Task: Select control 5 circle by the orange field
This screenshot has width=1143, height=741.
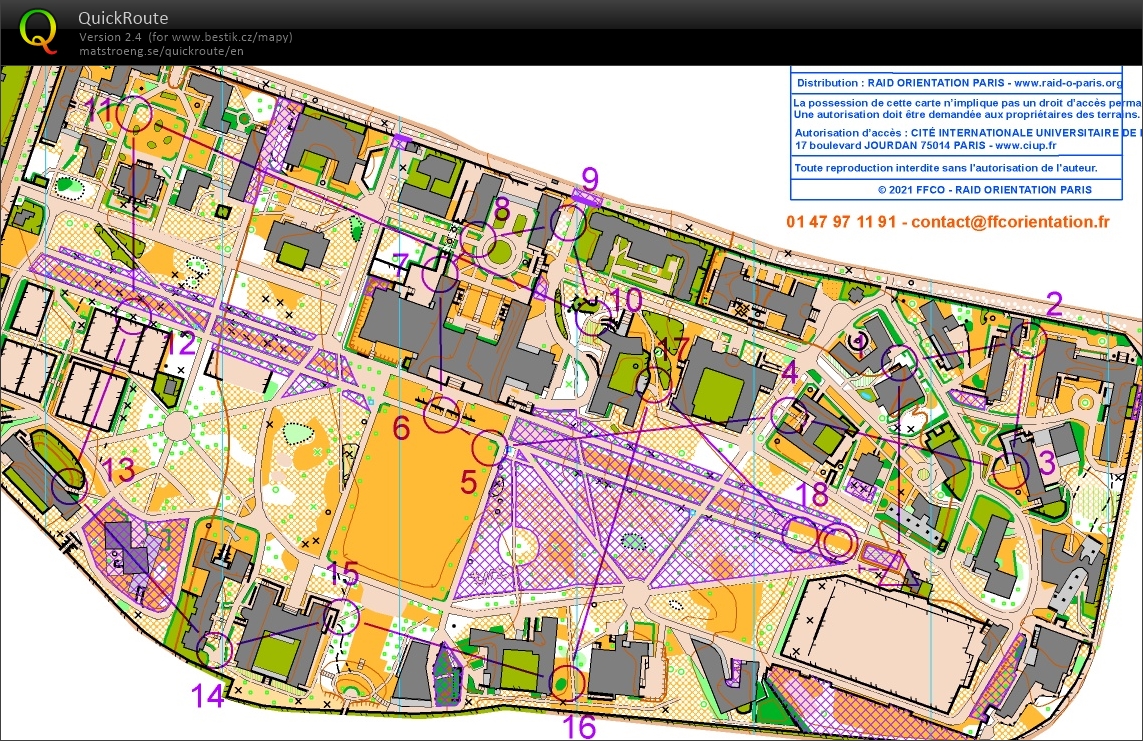Action: click(x=490, y=447)
